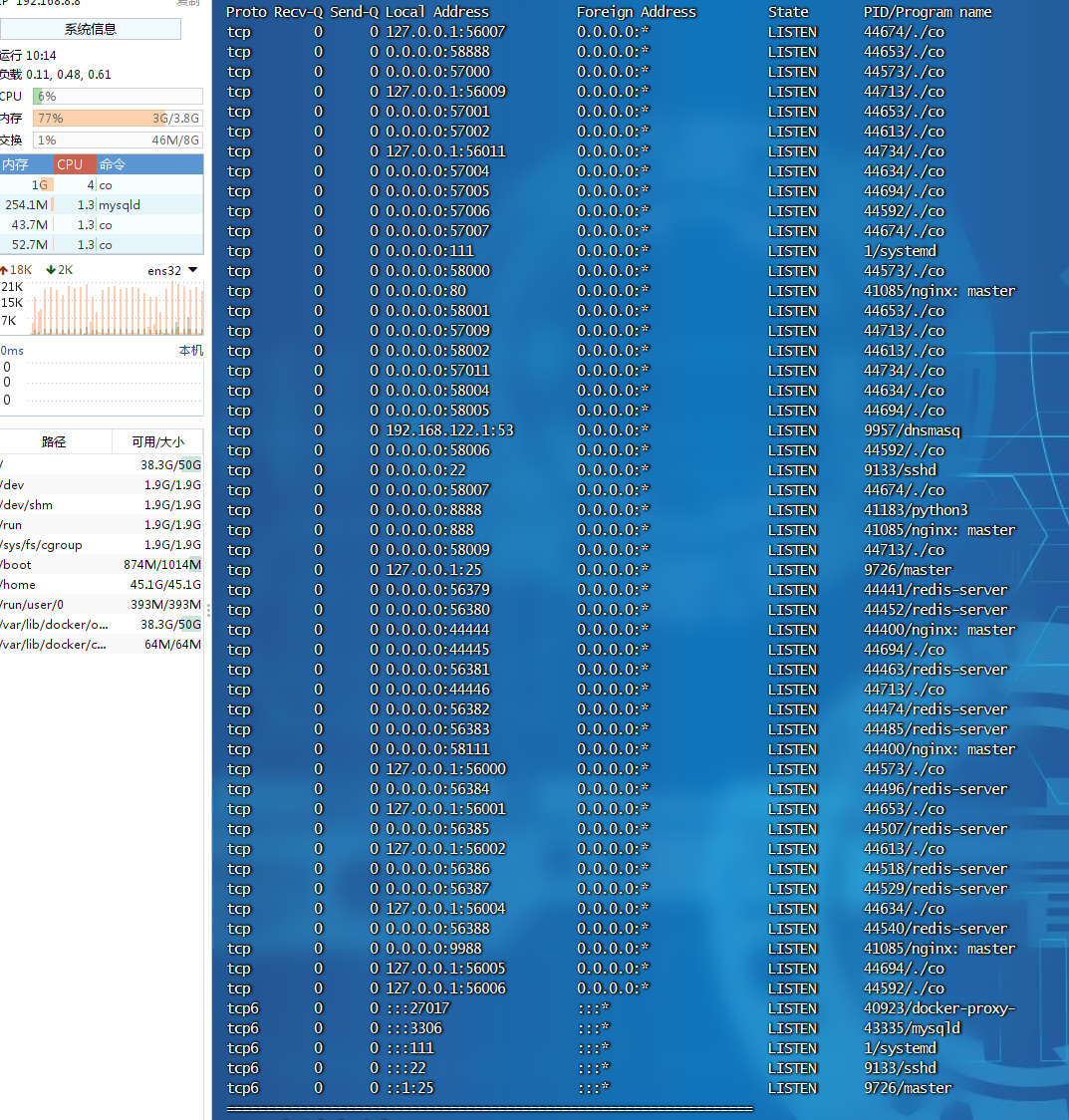Image resolution: width=1069 pixels, height=1120 pixels.
Task: Click the 40923/docker-proxy- program entry
Action: [939, 1009]
